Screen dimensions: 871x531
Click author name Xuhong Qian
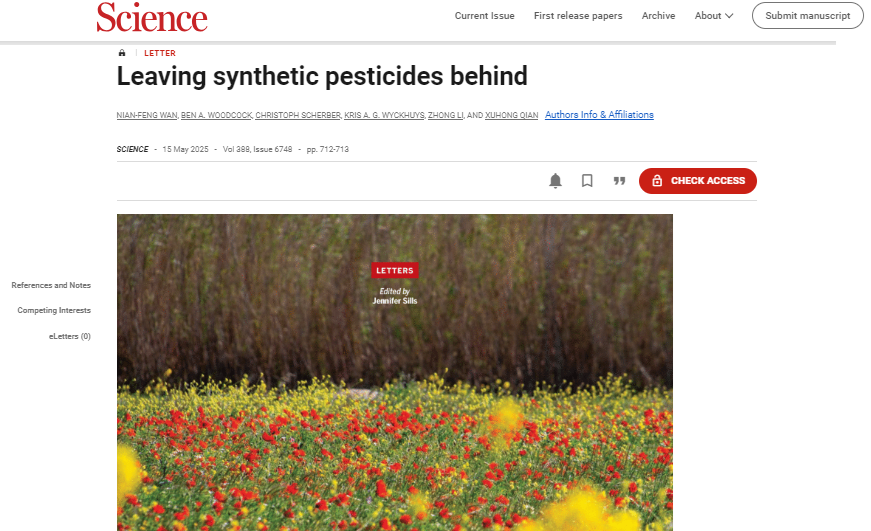(x=510, y=116)
